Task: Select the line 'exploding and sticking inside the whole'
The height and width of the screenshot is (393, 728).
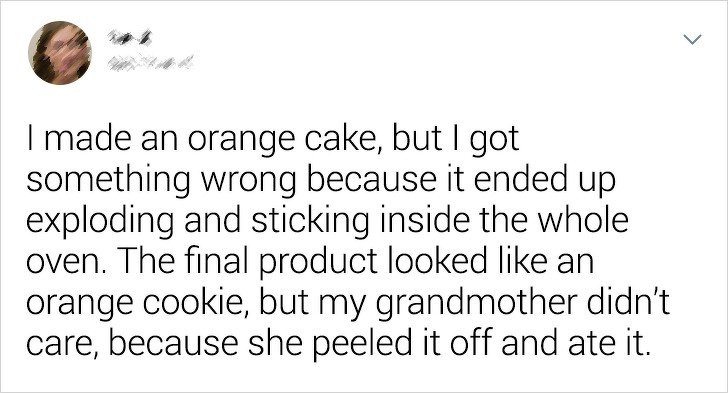Action: [x=327, y=221]
